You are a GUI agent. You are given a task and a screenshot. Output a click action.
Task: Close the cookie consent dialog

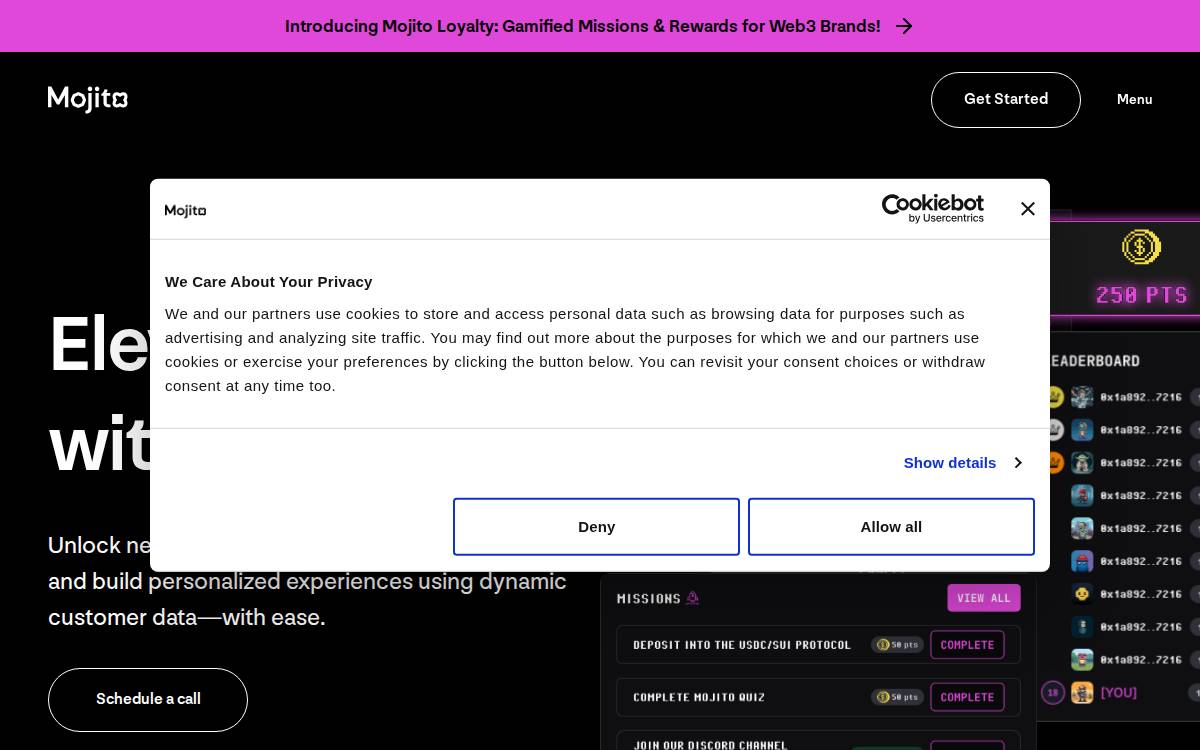pyautogui.click(x=1028, y=209)
